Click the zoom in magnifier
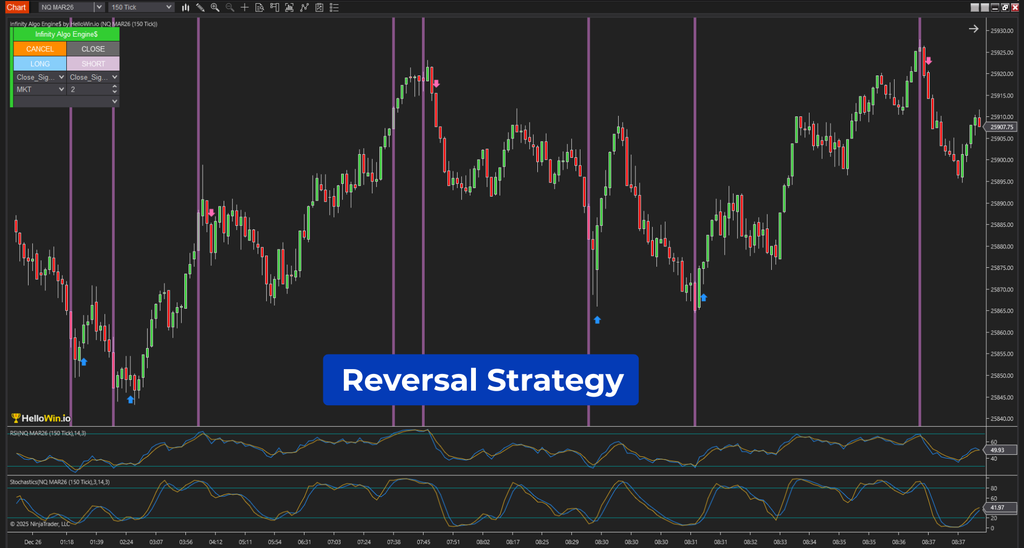 point(215,7)
